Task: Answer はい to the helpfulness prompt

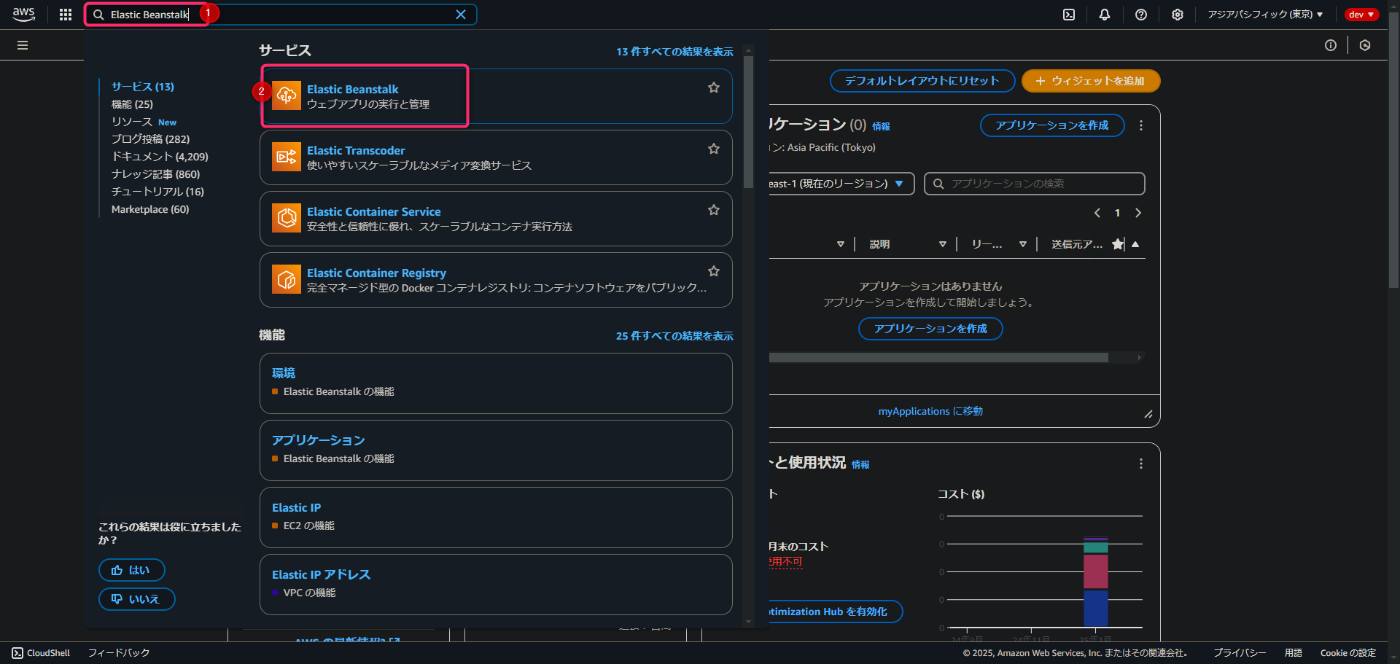Action: click(x=132, y=570)
